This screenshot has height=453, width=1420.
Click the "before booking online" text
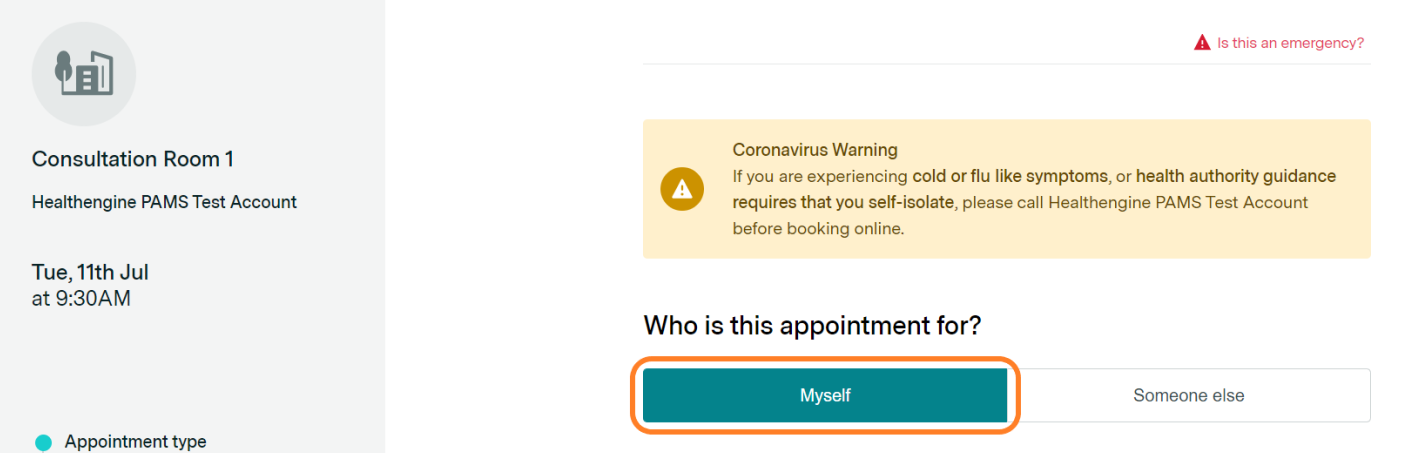817,228
